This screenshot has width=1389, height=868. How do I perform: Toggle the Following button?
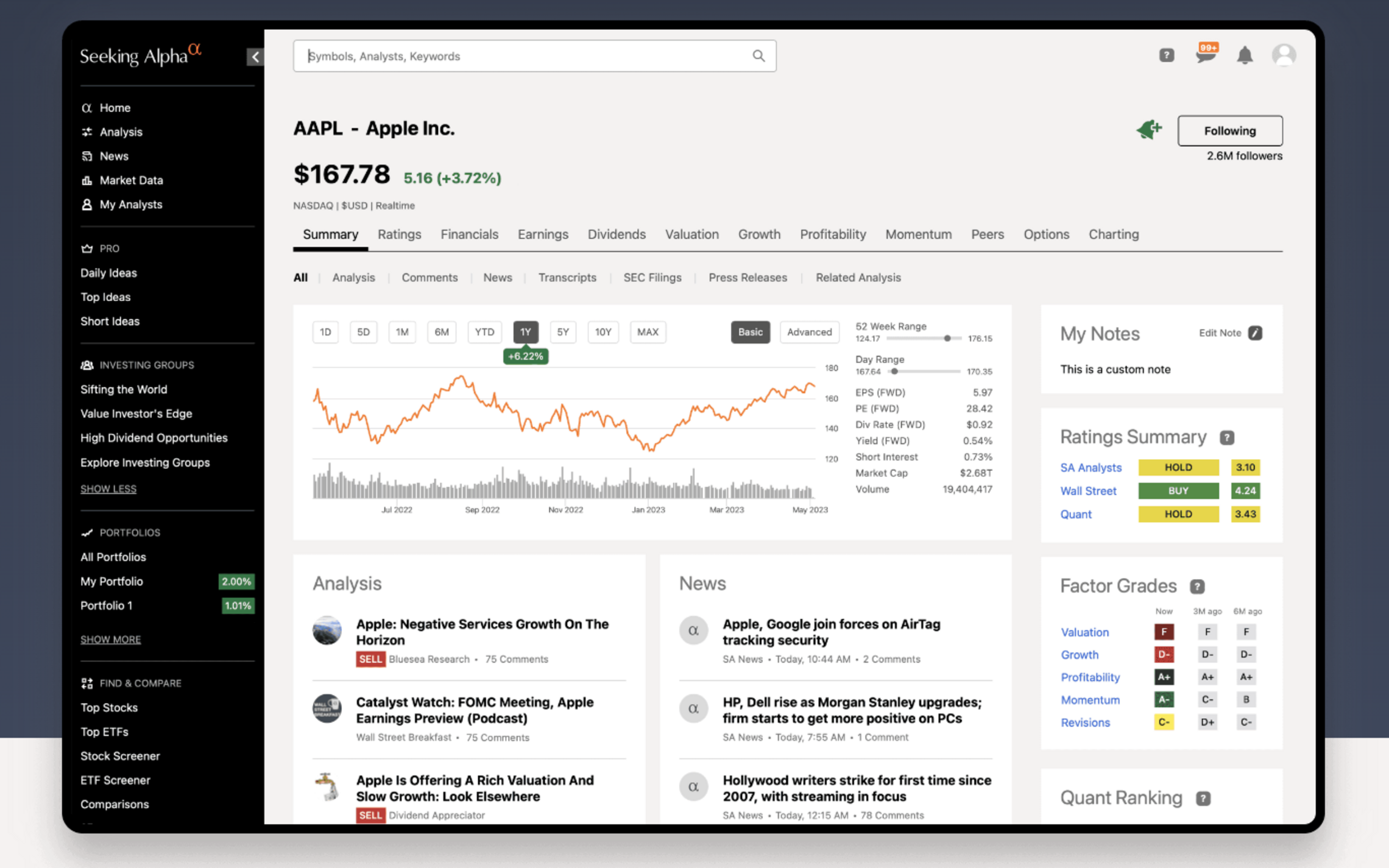(1229, 130)
